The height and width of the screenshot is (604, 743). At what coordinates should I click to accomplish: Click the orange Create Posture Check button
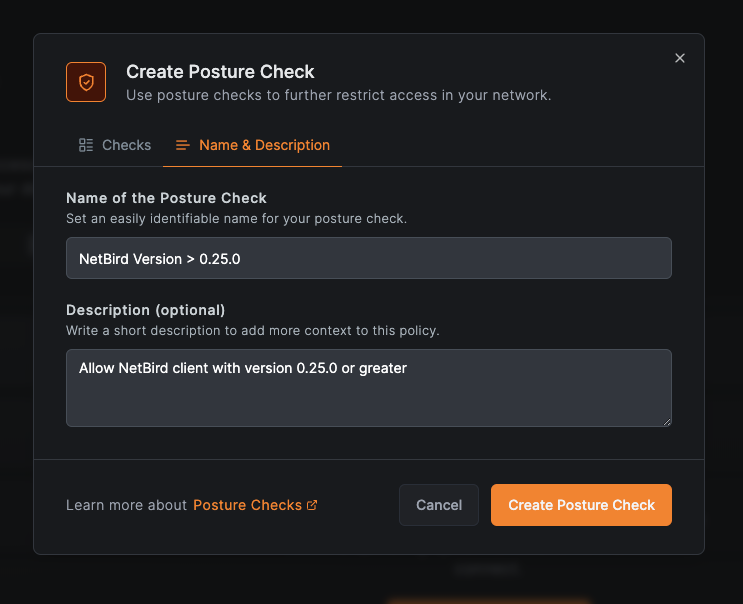581,505
